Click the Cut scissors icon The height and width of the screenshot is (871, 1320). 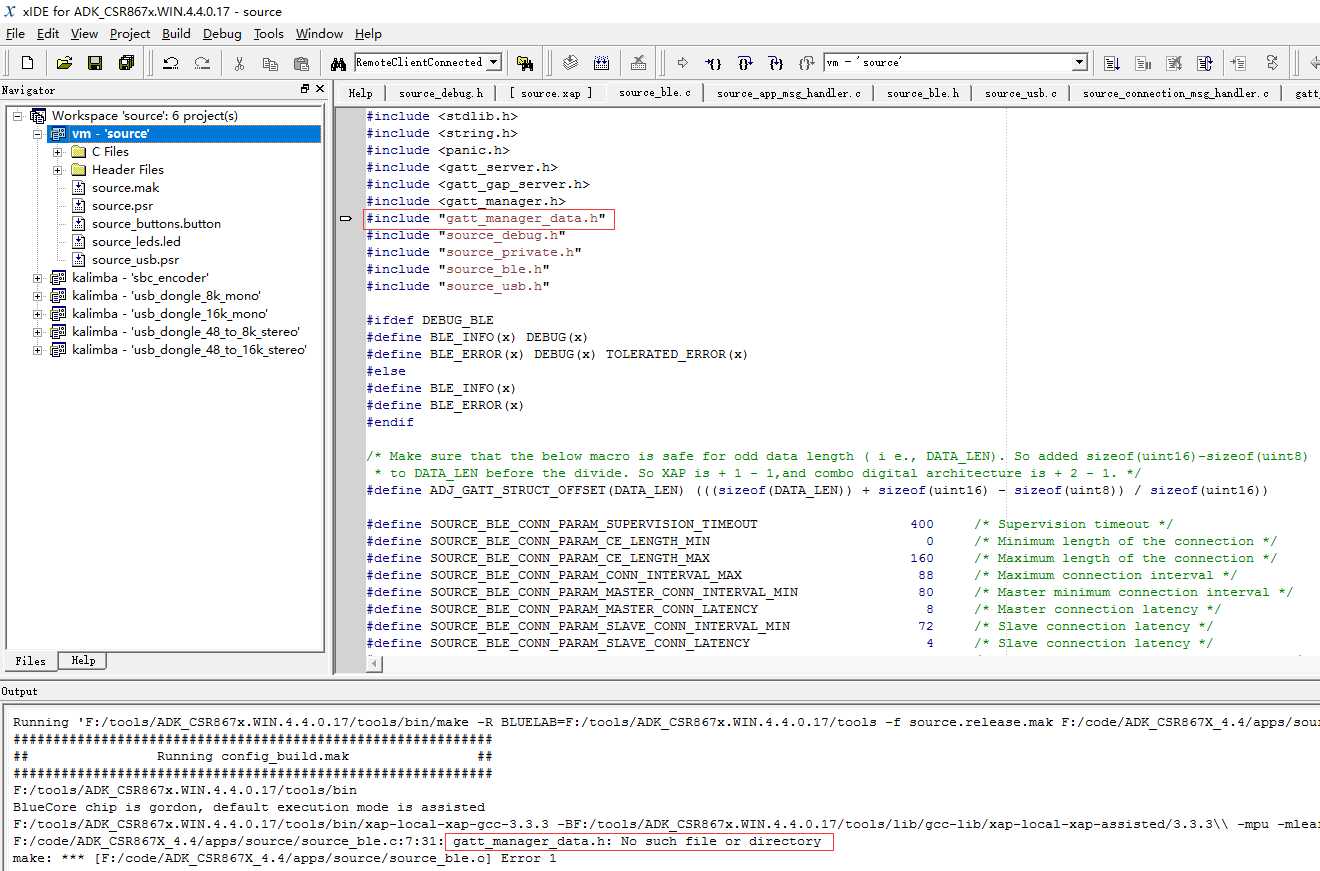tap(239, 63)
